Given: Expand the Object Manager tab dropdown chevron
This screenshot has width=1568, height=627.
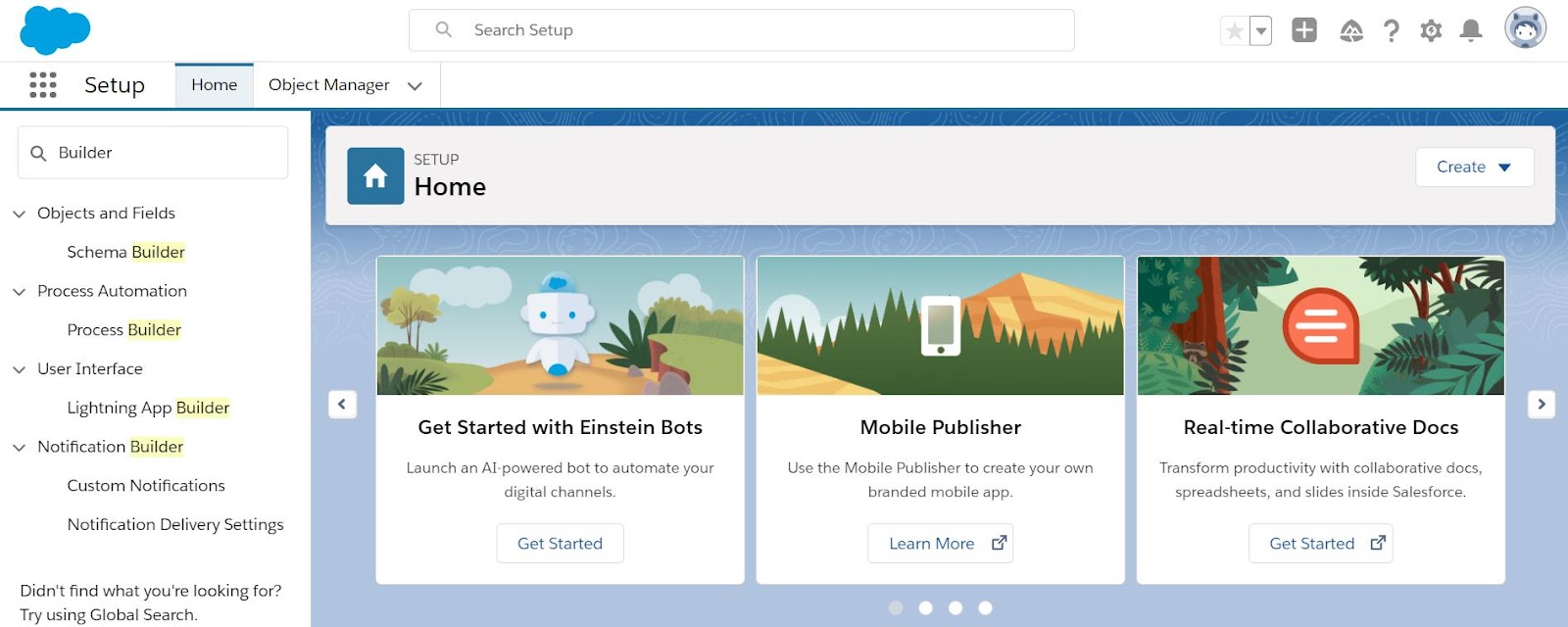Looking at the screenshot, I should pos(415,86).
